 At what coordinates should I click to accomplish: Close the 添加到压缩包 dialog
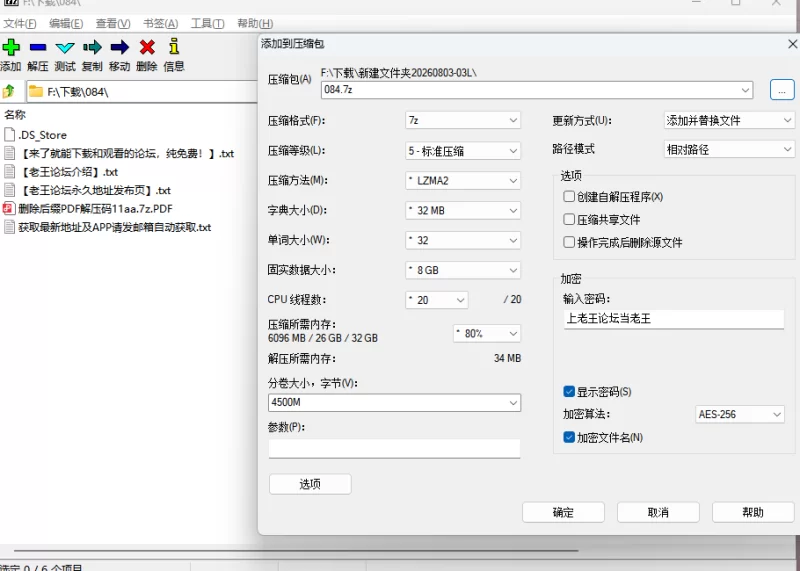tap(792, 44)
